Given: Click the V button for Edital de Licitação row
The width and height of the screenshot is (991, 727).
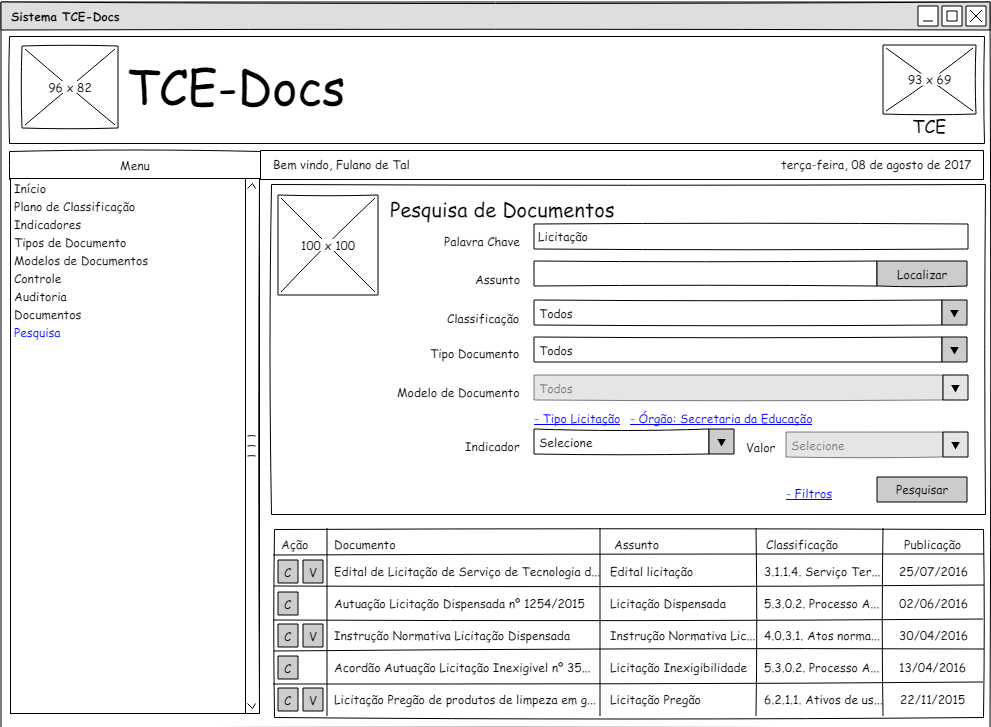Looking at the screenshot, I should [x=313, y=572].
